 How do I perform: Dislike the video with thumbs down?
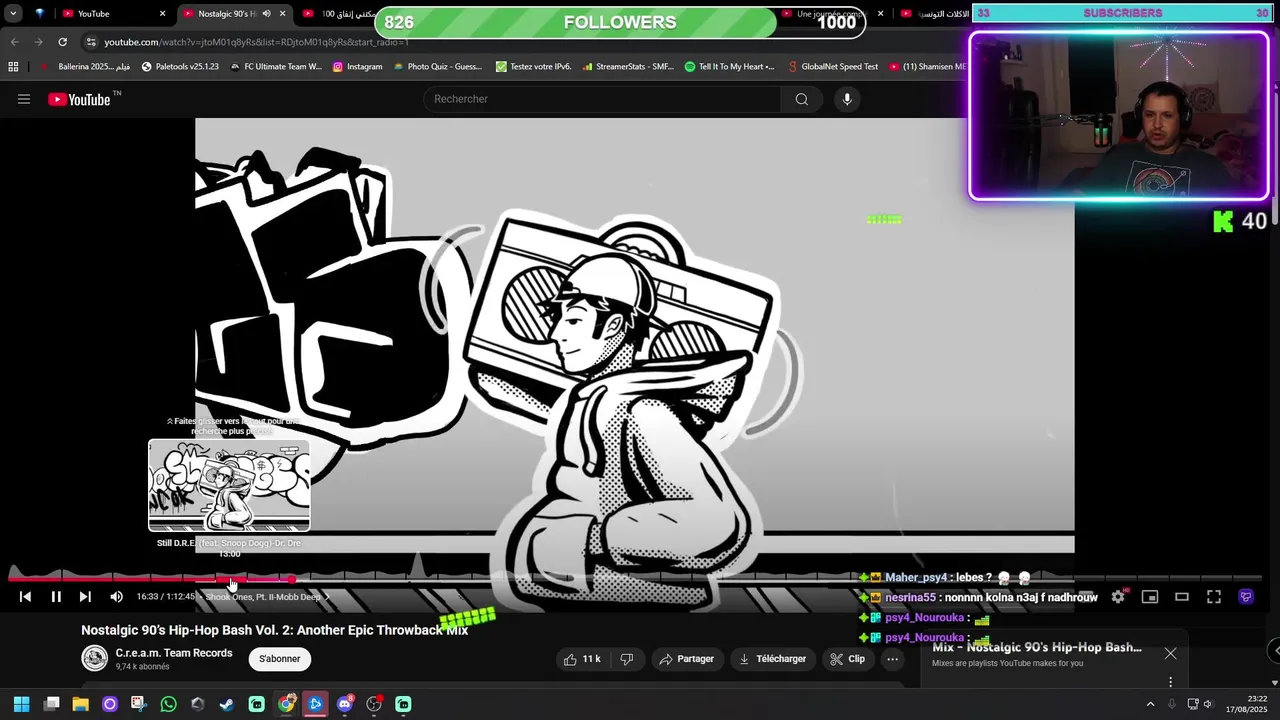pyautogui.click(x=627, y=659)
